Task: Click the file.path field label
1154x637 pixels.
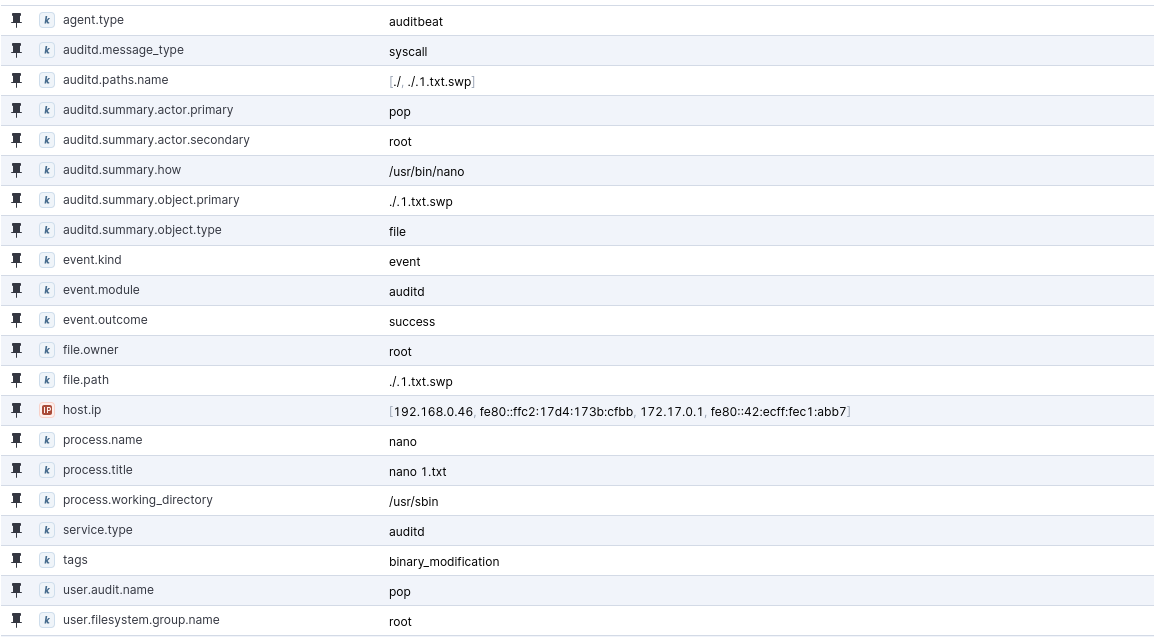Action: pyautogui.click(x=85, y=380)
